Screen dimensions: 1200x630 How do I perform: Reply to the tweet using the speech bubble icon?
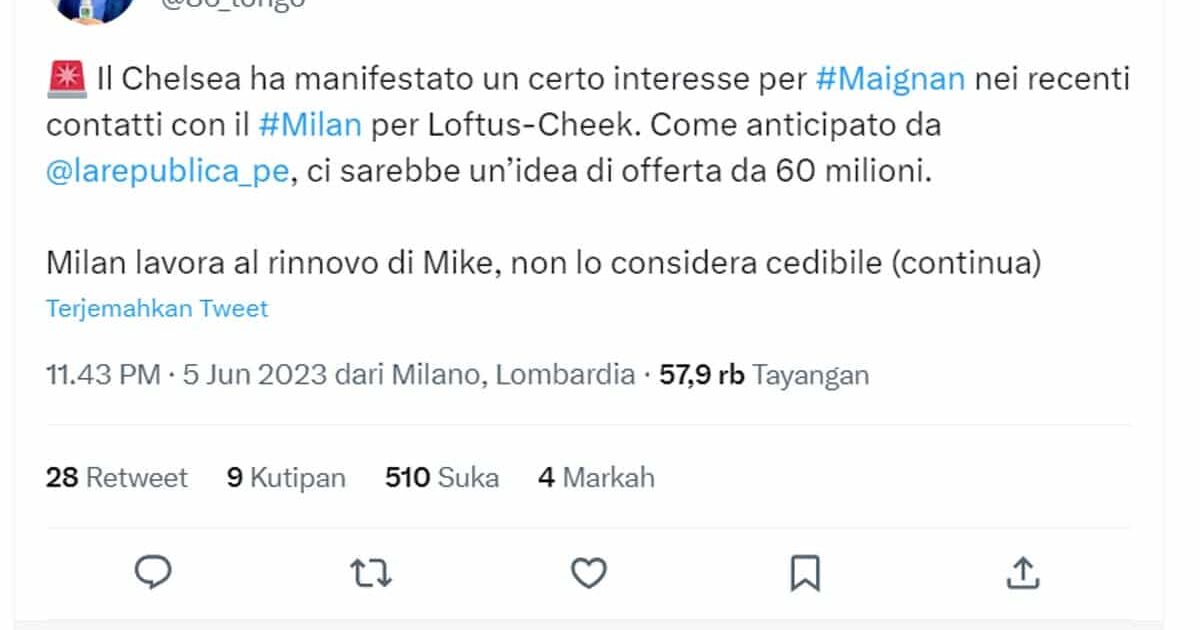point(152,573)
